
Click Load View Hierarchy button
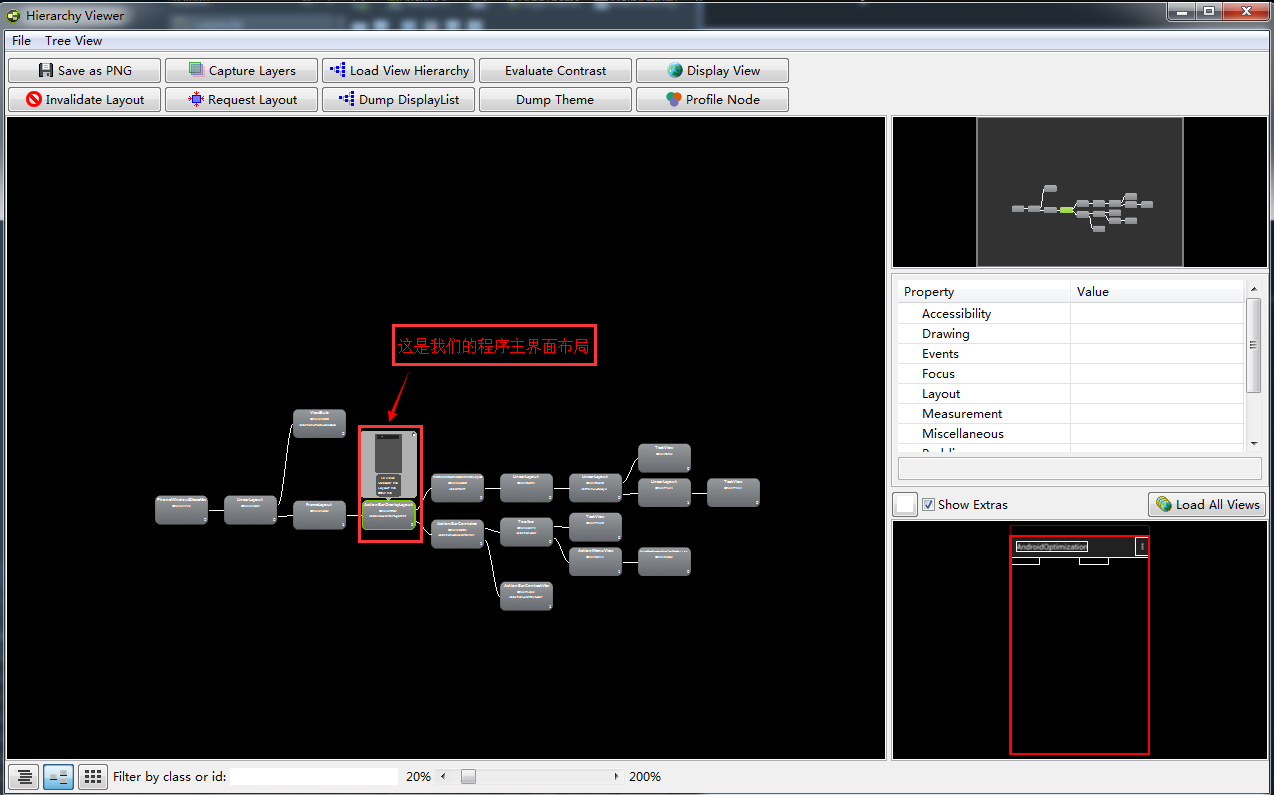coord(399,71)
